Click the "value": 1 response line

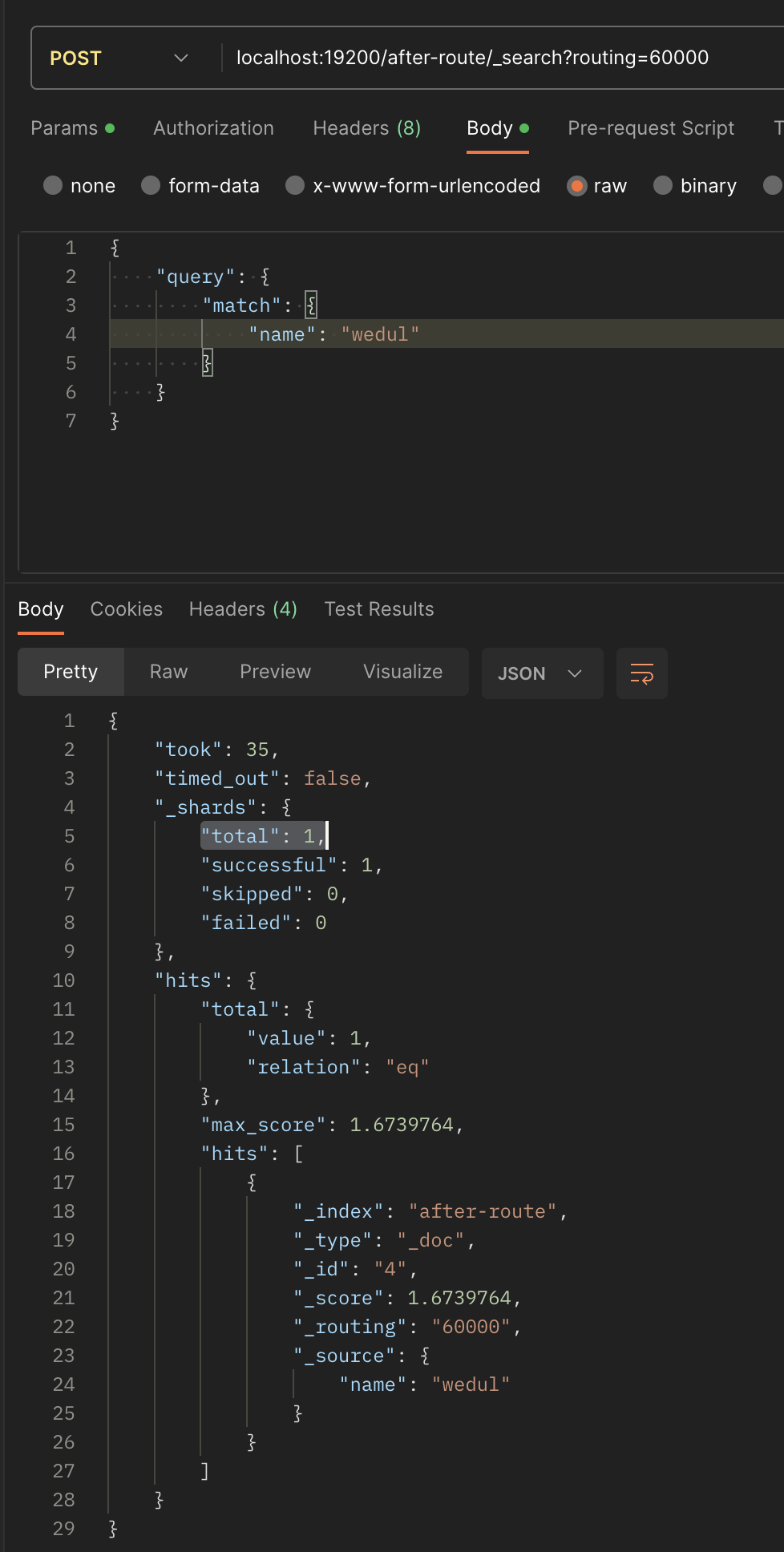pos(309,1038)
